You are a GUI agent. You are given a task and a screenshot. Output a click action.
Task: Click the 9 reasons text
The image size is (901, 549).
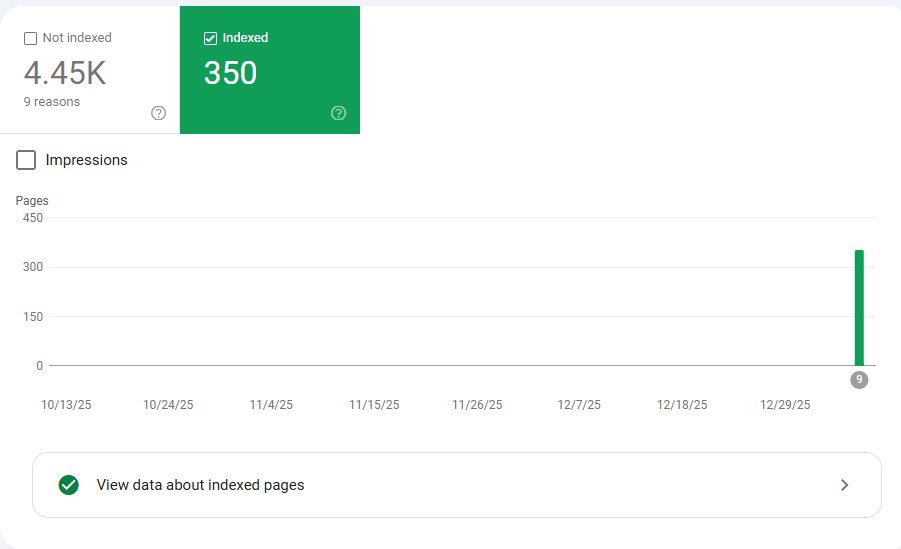[52, 102]
